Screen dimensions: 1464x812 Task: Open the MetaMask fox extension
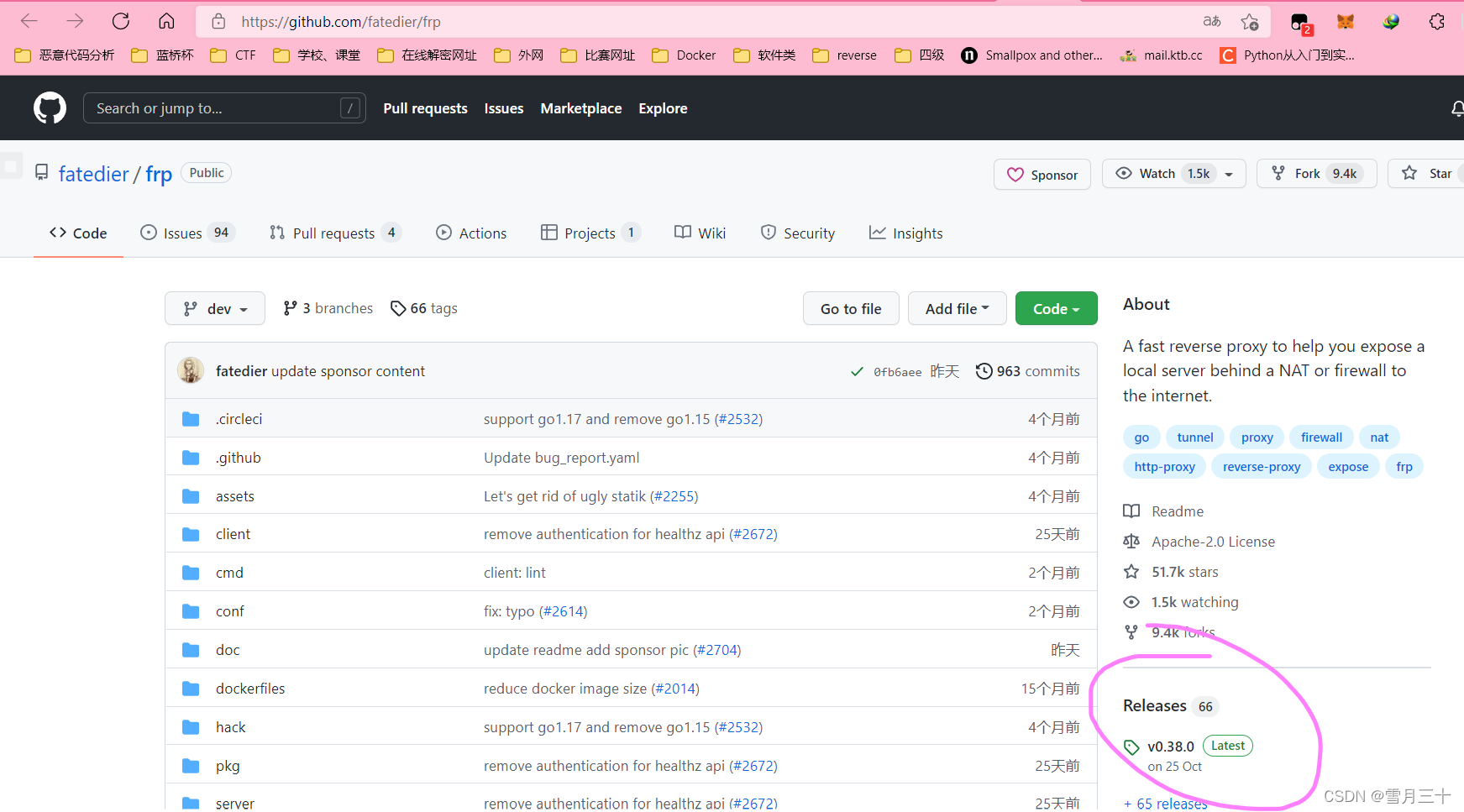[1346, 22]
